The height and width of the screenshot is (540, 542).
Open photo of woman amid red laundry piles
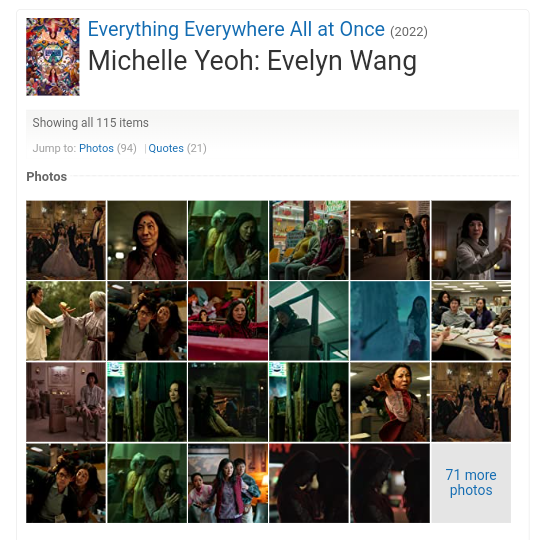pos(228,321)
